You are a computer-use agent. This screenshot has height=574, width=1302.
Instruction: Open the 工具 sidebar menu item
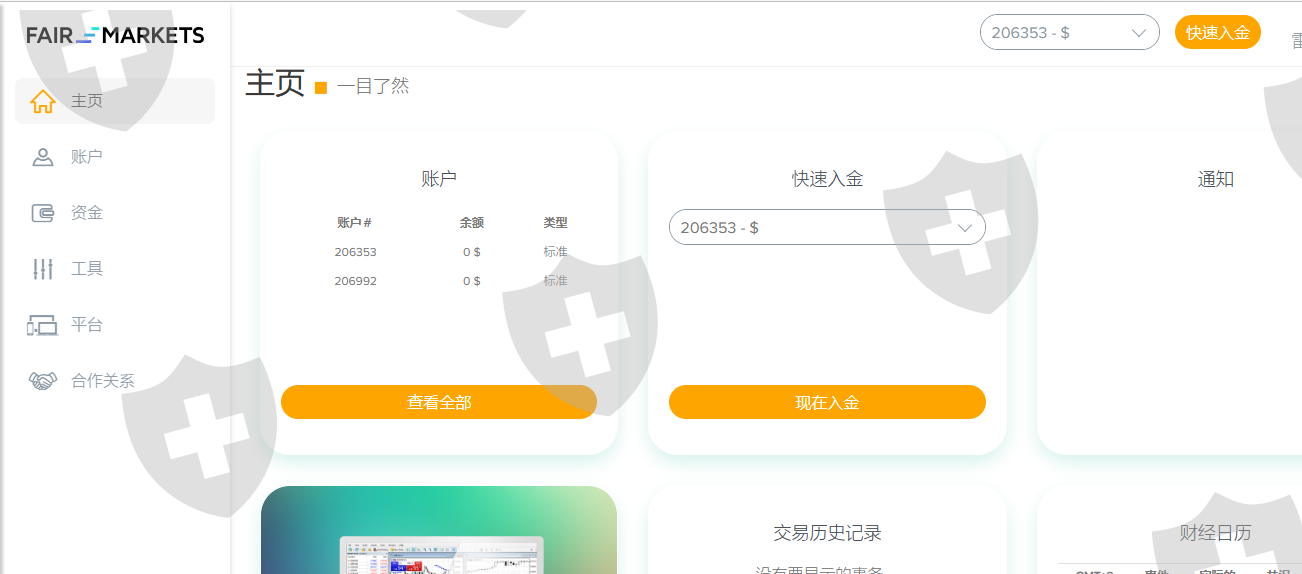115,269
